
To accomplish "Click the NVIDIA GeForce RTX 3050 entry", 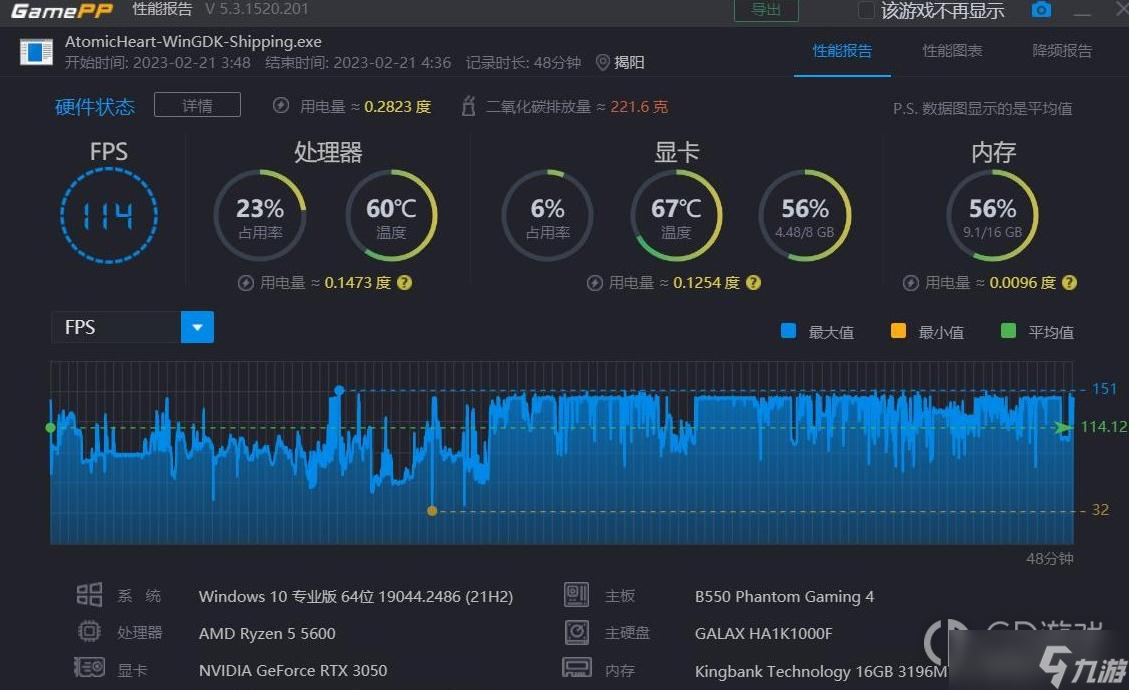I will [x=293, y=670].
